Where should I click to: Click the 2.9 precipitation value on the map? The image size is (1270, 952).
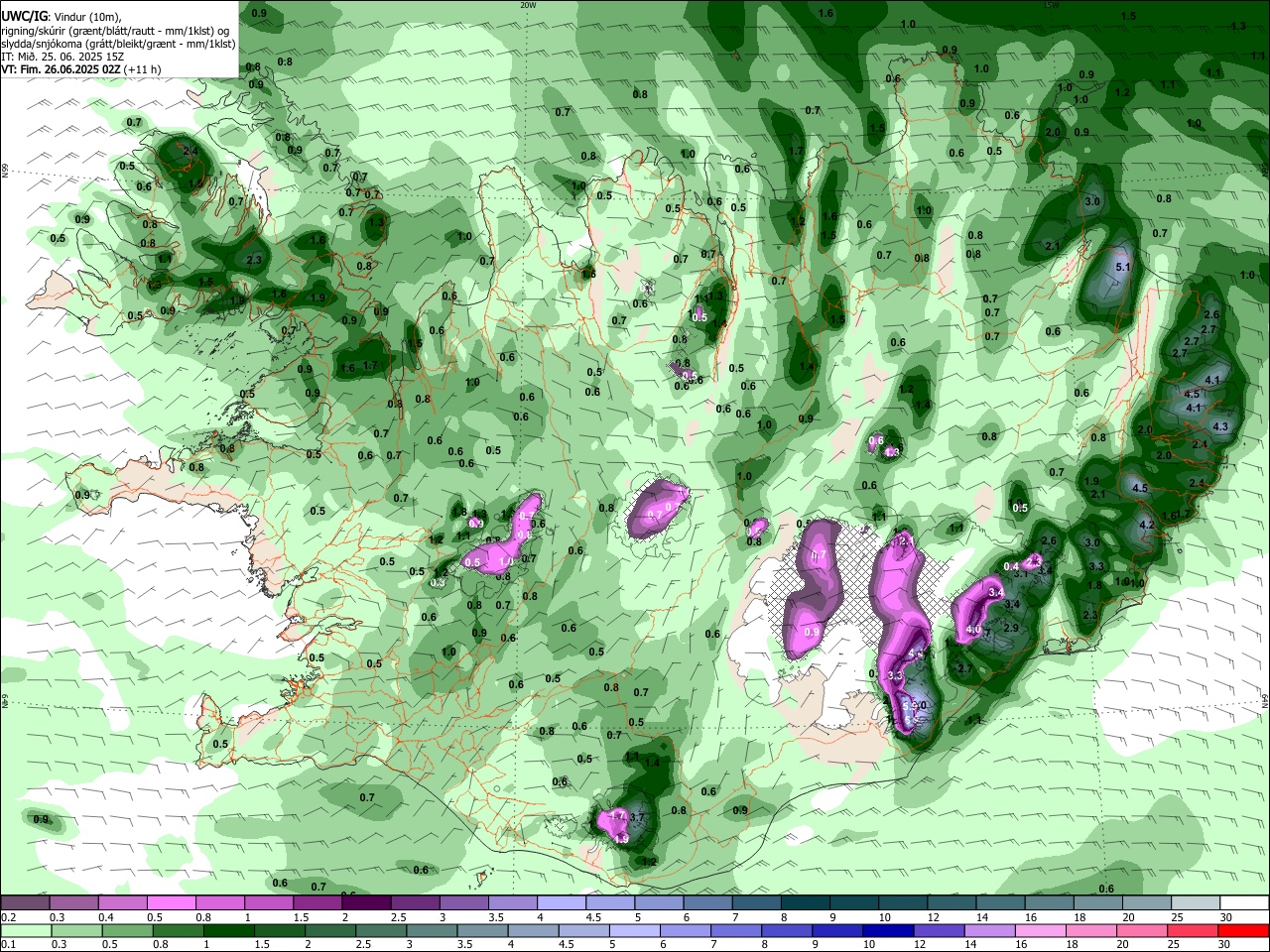click(1011, 628)
